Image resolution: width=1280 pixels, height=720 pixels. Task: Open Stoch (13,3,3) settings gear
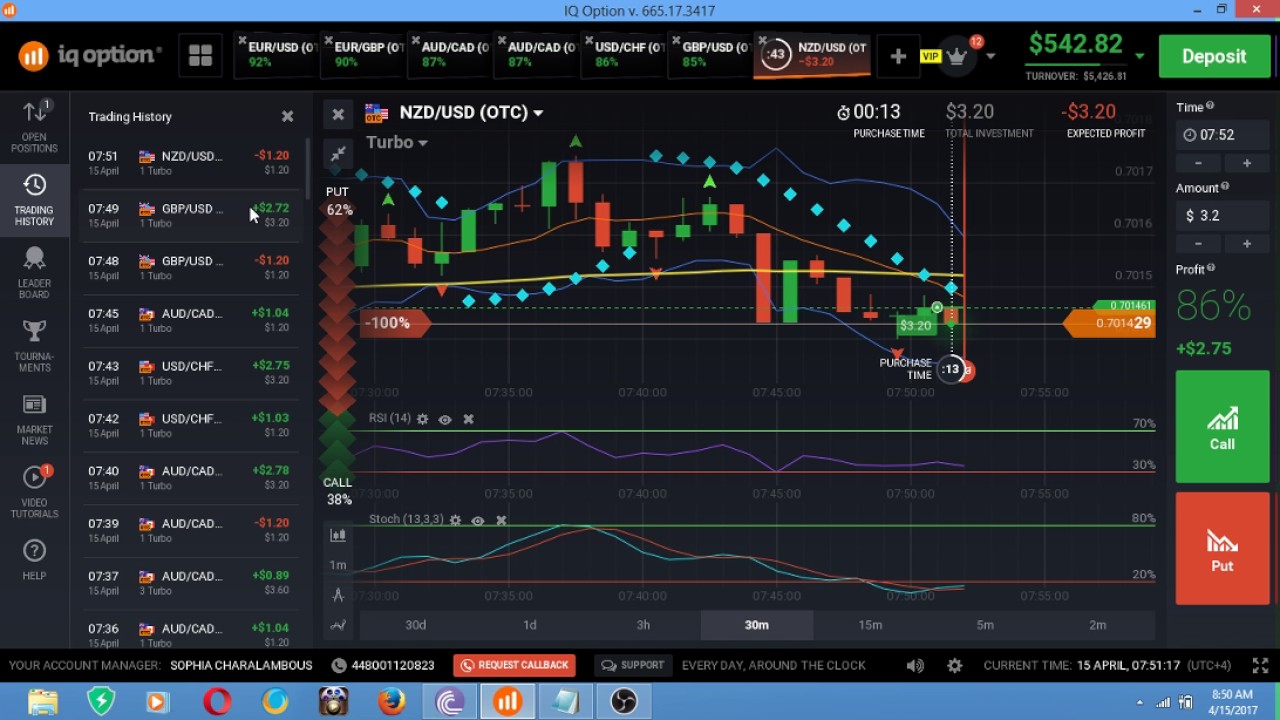tap(455, 520)
